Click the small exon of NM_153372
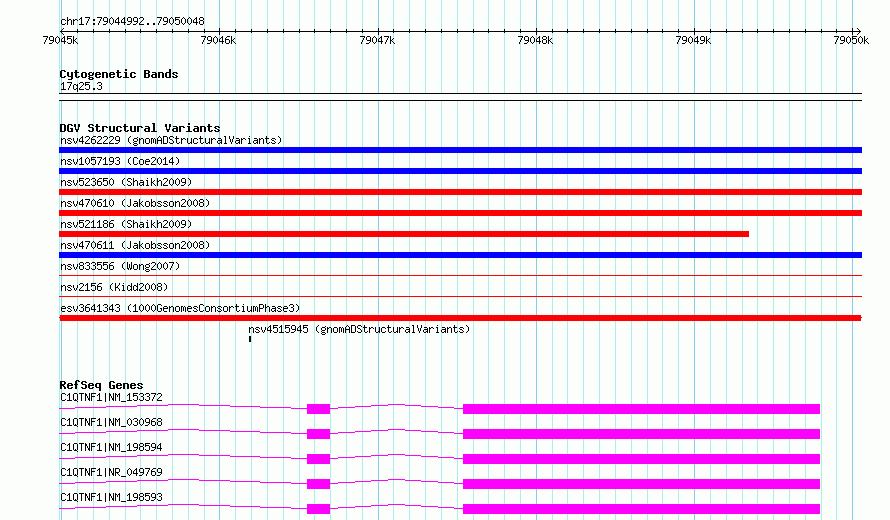 pos(318,409)
